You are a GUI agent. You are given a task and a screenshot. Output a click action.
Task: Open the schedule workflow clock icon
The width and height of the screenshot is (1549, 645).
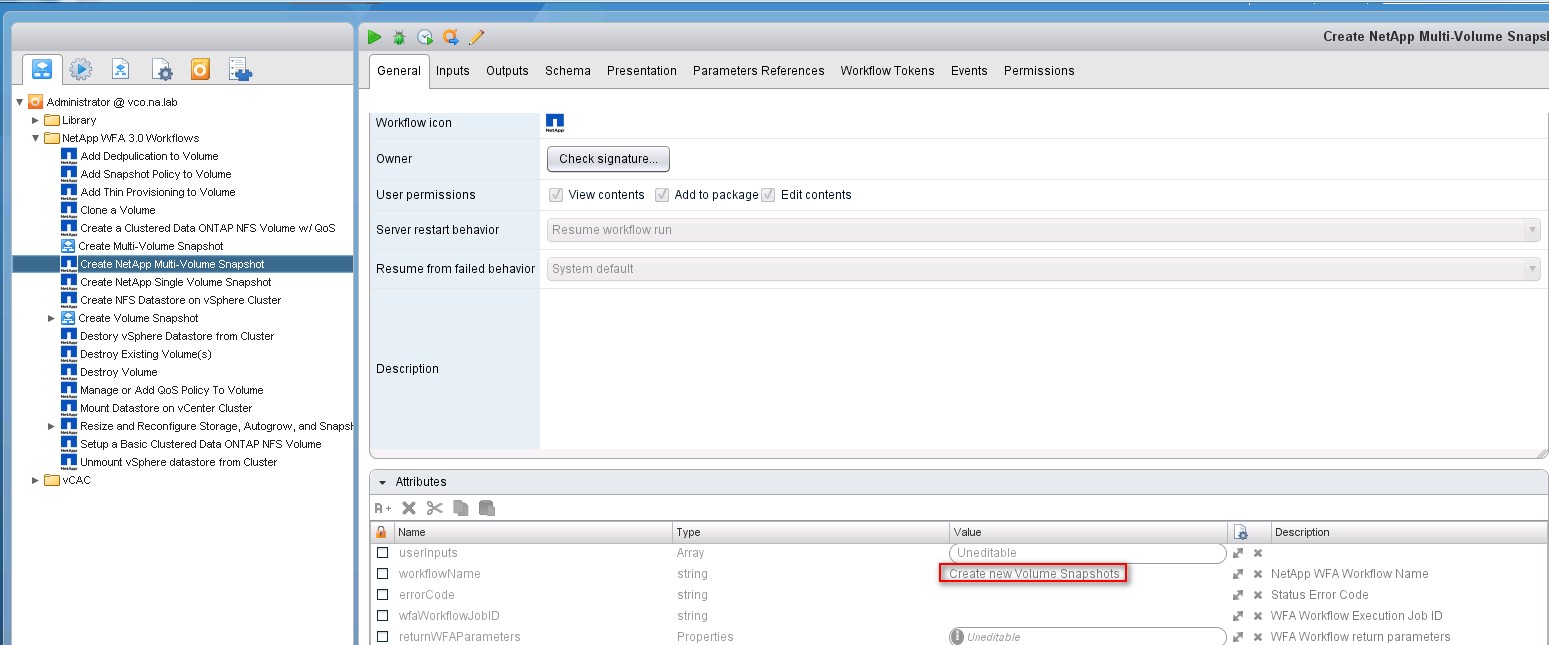click(425, 37)
